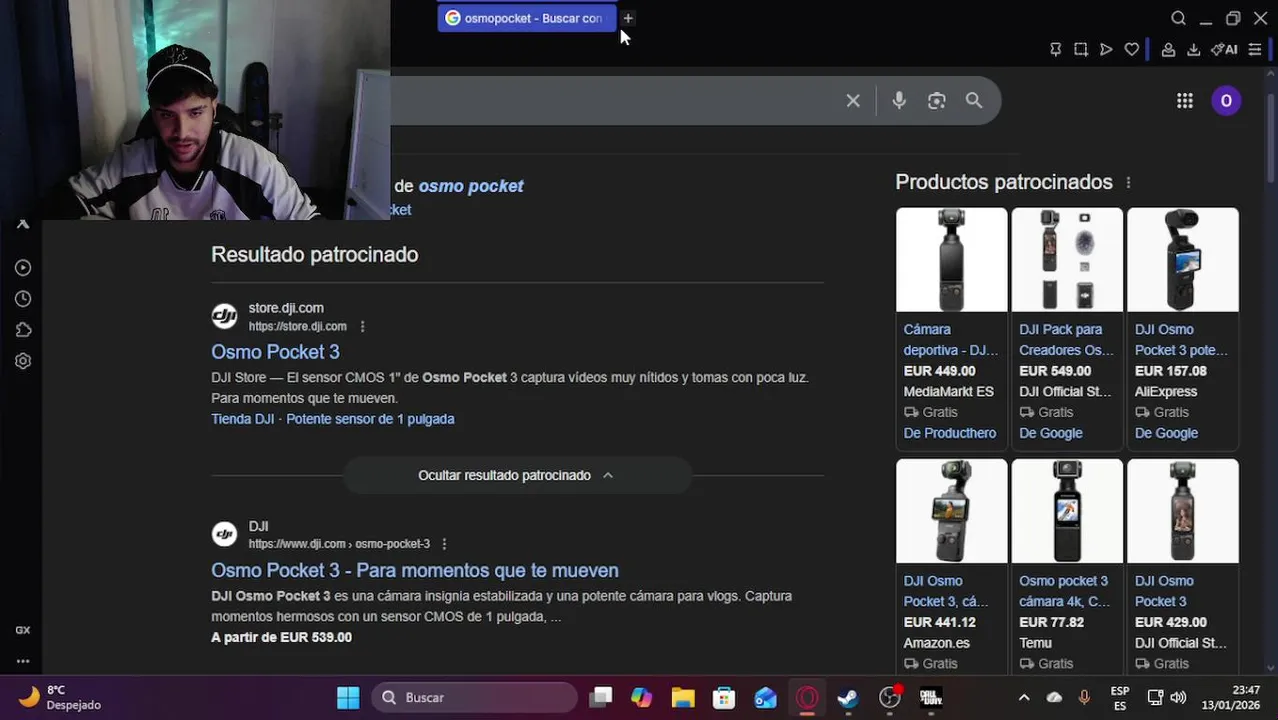
Task: Open AliExpress DJI Osmo Pocket 3 thumbnail
Action: (1183, 260)
